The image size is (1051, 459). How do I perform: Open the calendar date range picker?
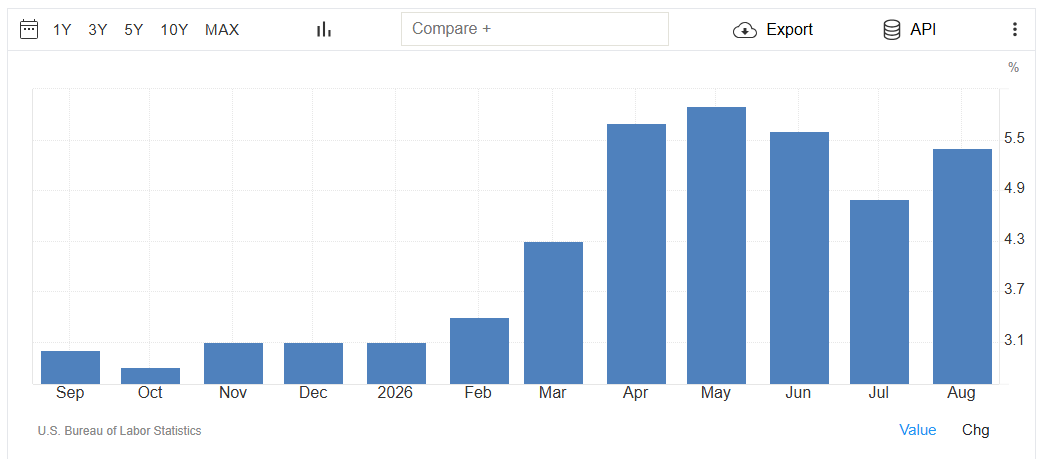[29, 29]
